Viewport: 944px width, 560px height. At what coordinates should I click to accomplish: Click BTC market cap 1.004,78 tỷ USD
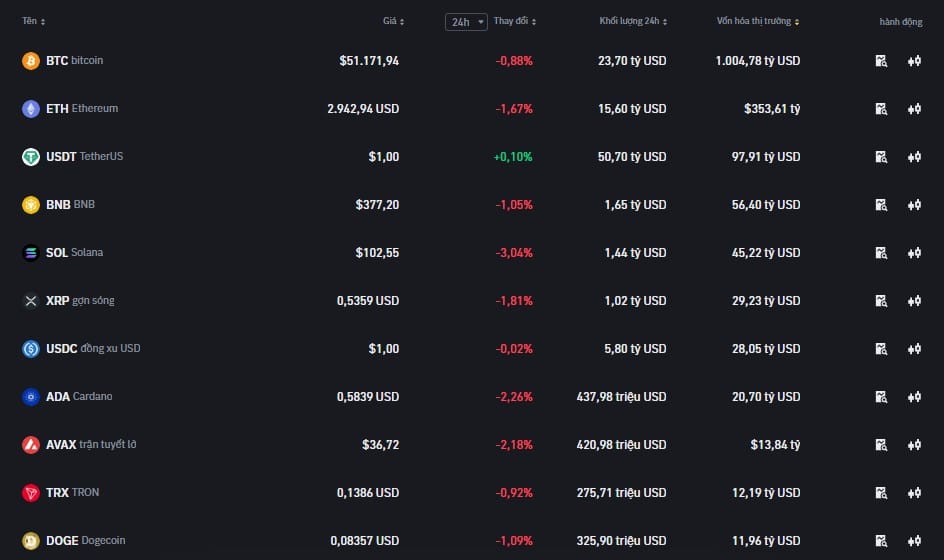click(758, 61)
